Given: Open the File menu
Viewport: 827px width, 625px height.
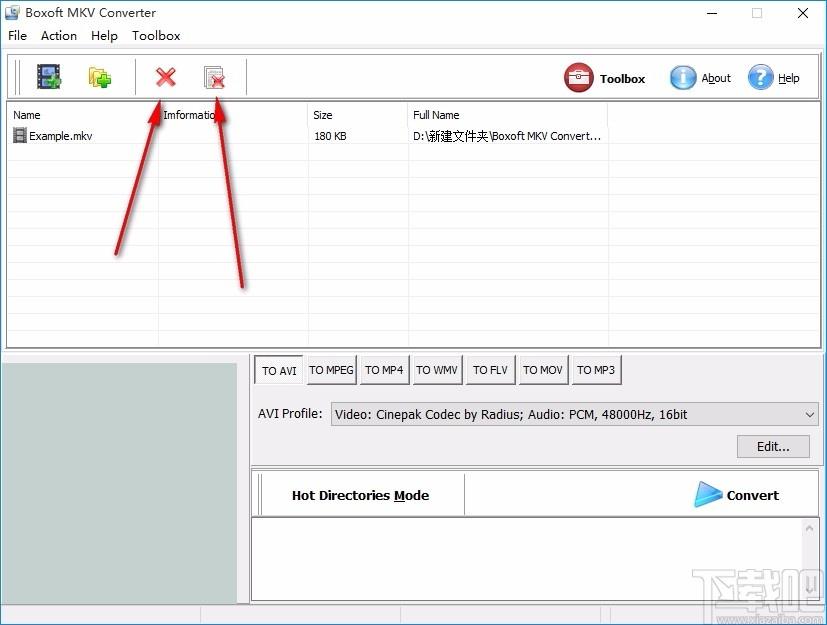Looking at the screenshot, I should [17, 36].
